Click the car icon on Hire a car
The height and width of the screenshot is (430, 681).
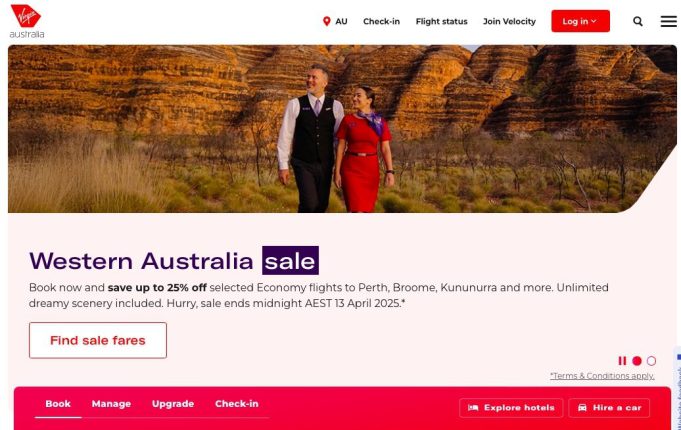coord(582,408)
